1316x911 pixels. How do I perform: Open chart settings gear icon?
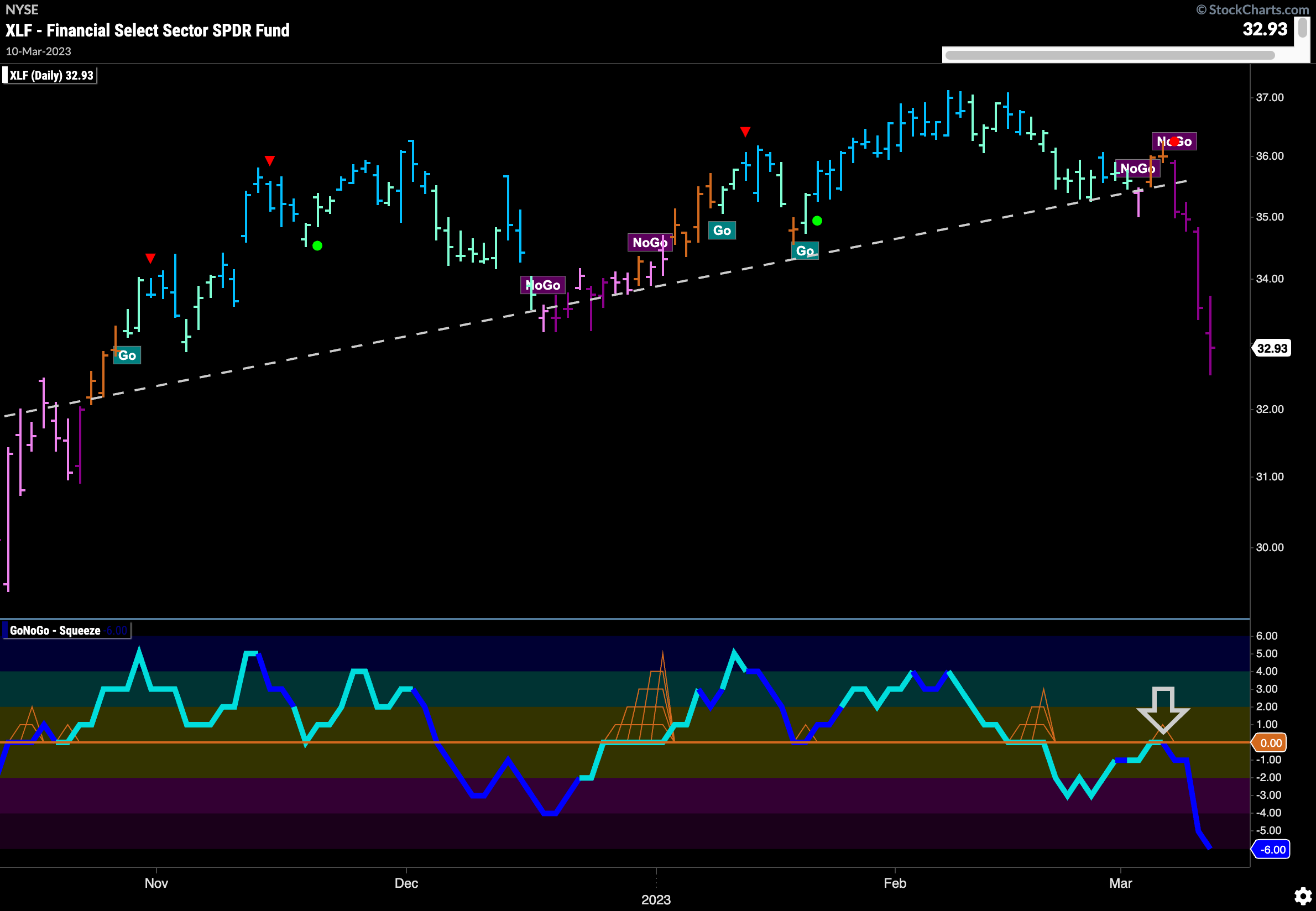pyautogui.click(x=1302, y=896)
